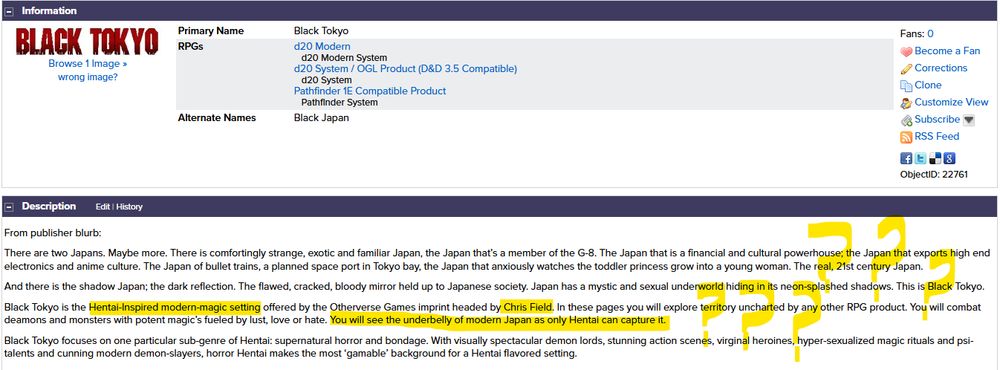The image size is (1000, 370).
Task: Click the pencil icon beside Corrections
Action: click(906, 69)
